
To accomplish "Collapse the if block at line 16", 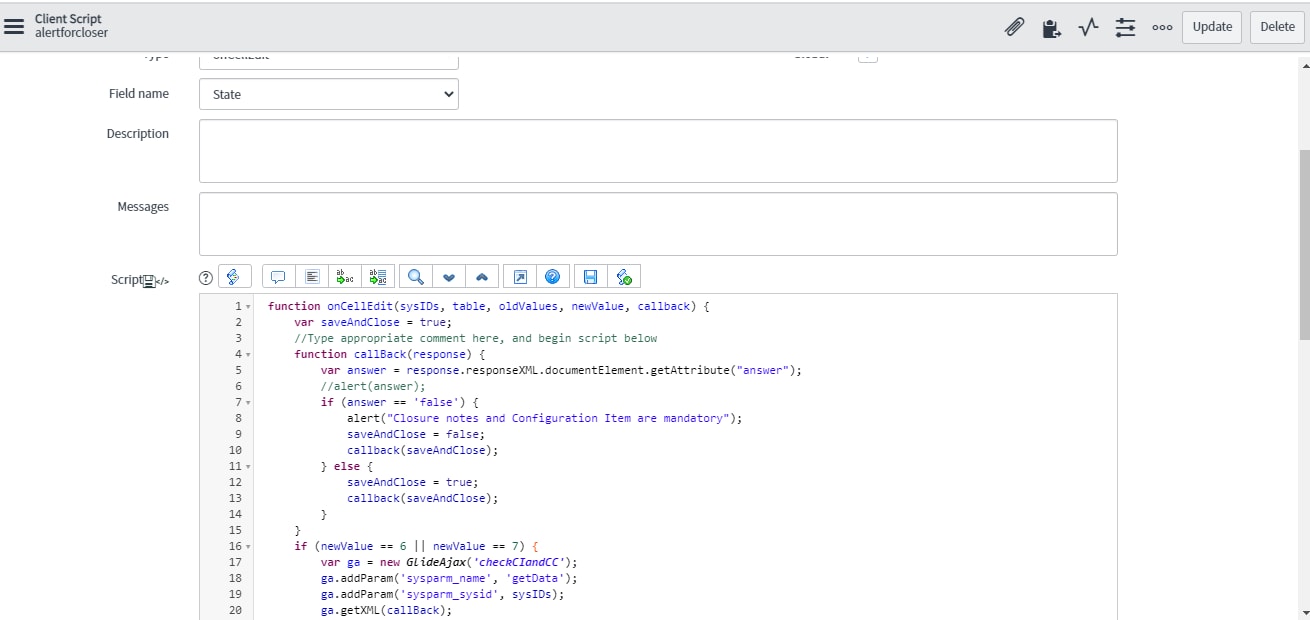I will tap(248, 547).
